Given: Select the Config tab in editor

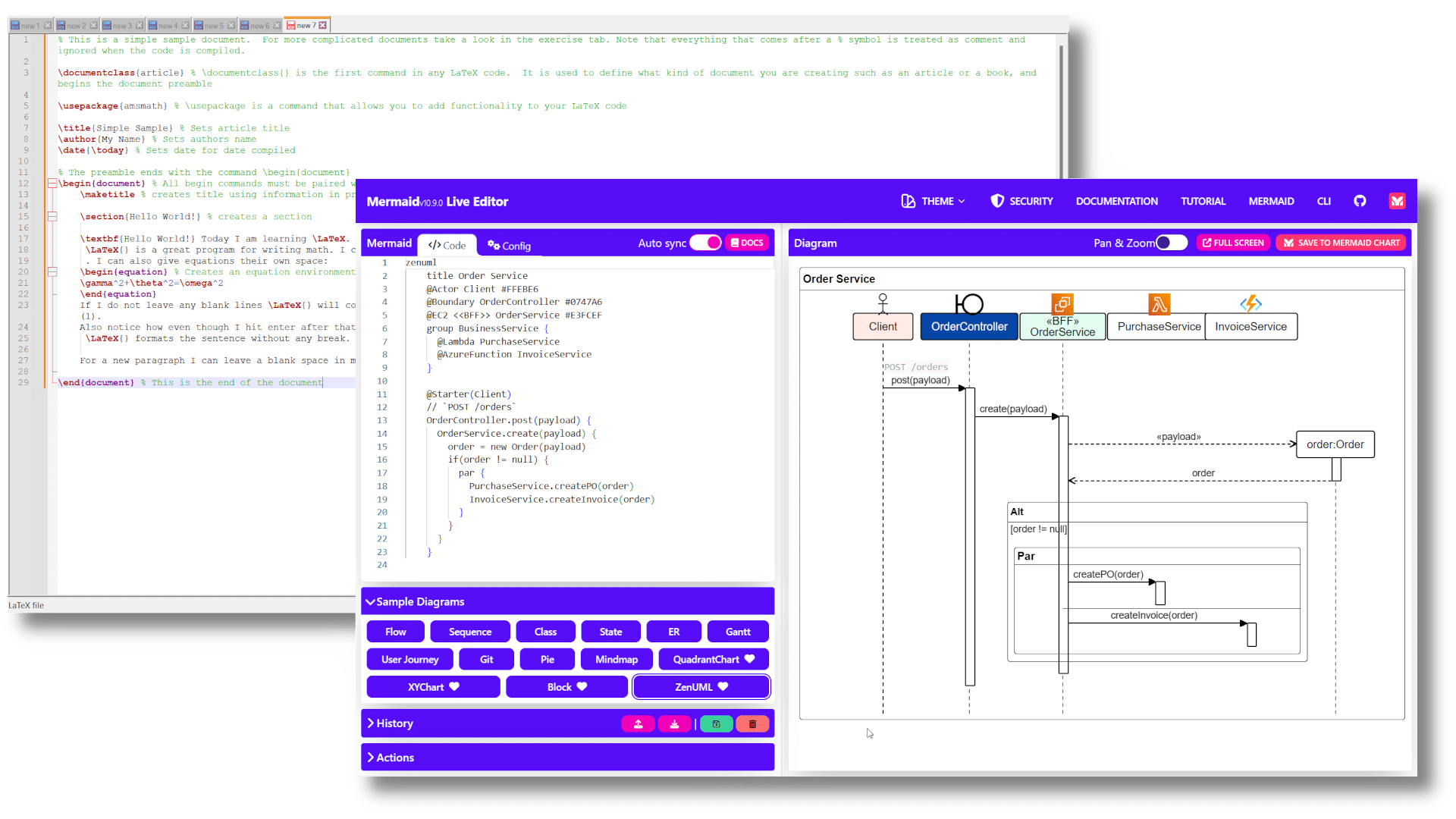Looking at the screenshot, I should pos(509,244).
